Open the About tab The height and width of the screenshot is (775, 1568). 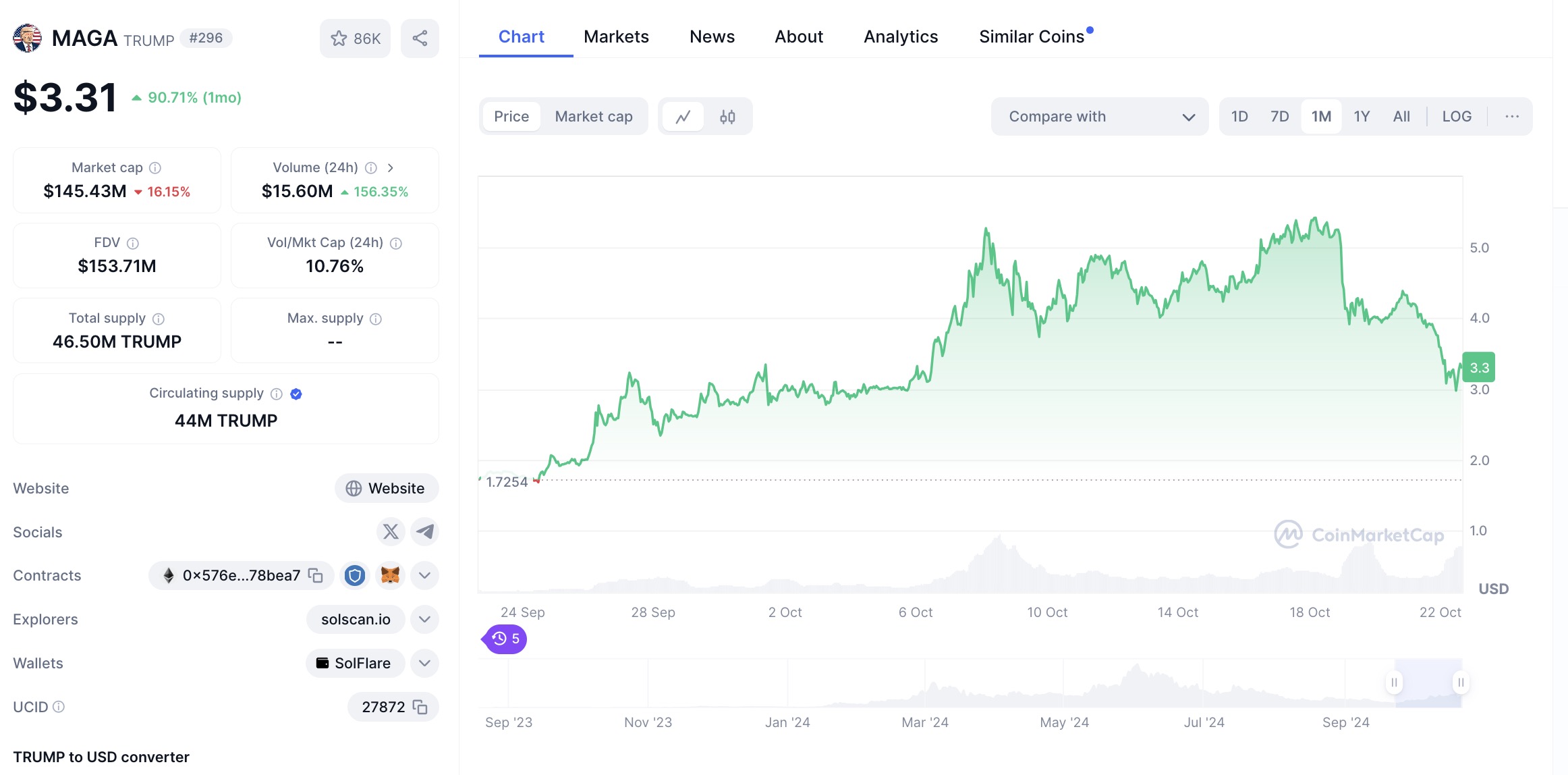[x=799, y=36]
